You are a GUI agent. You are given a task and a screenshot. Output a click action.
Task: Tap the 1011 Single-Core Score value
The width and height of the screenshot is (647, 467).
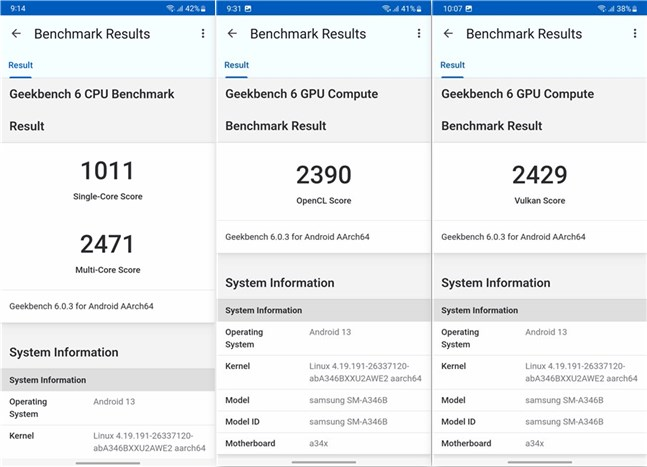107,170
